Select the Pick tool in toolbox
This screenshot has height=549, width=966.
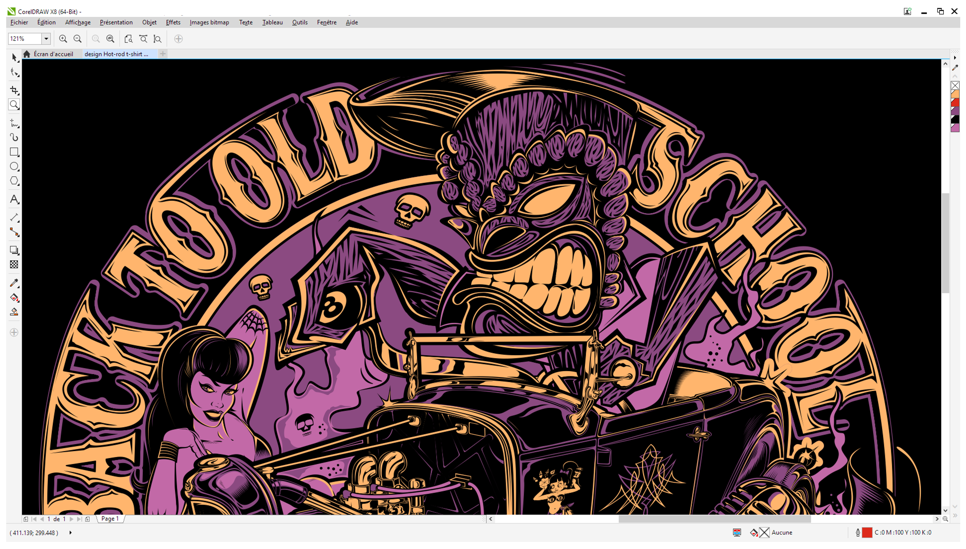pyautogui.click(x=14, y=57)
